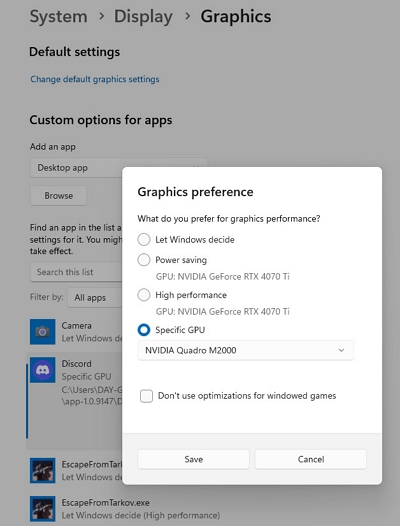Cancel the Graphics preference dialog
This screenshot has width=400, height=526.
[x=311, y=459]
